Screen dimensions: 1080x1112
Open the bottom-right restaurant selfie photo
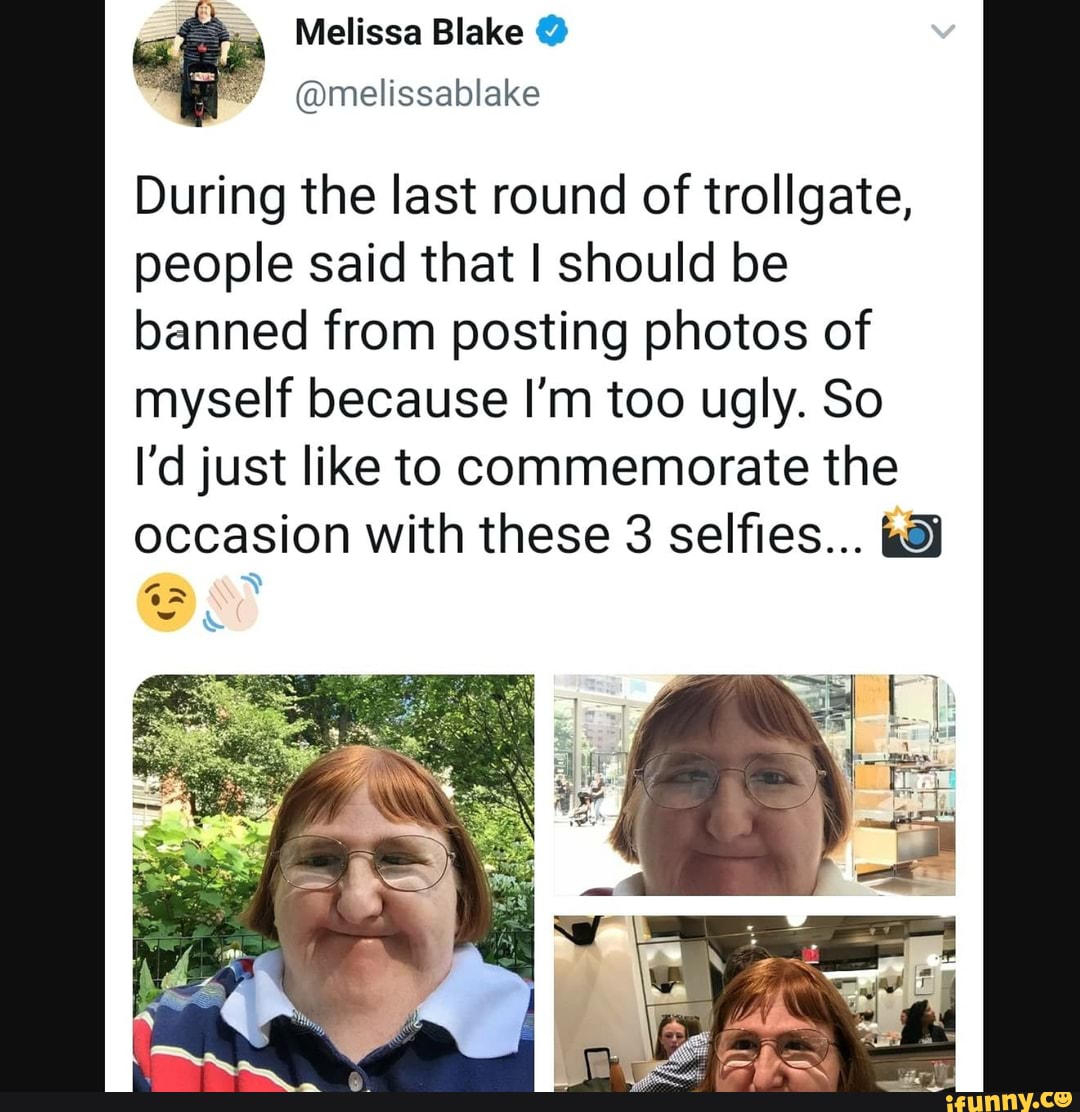coord(755,1003)
